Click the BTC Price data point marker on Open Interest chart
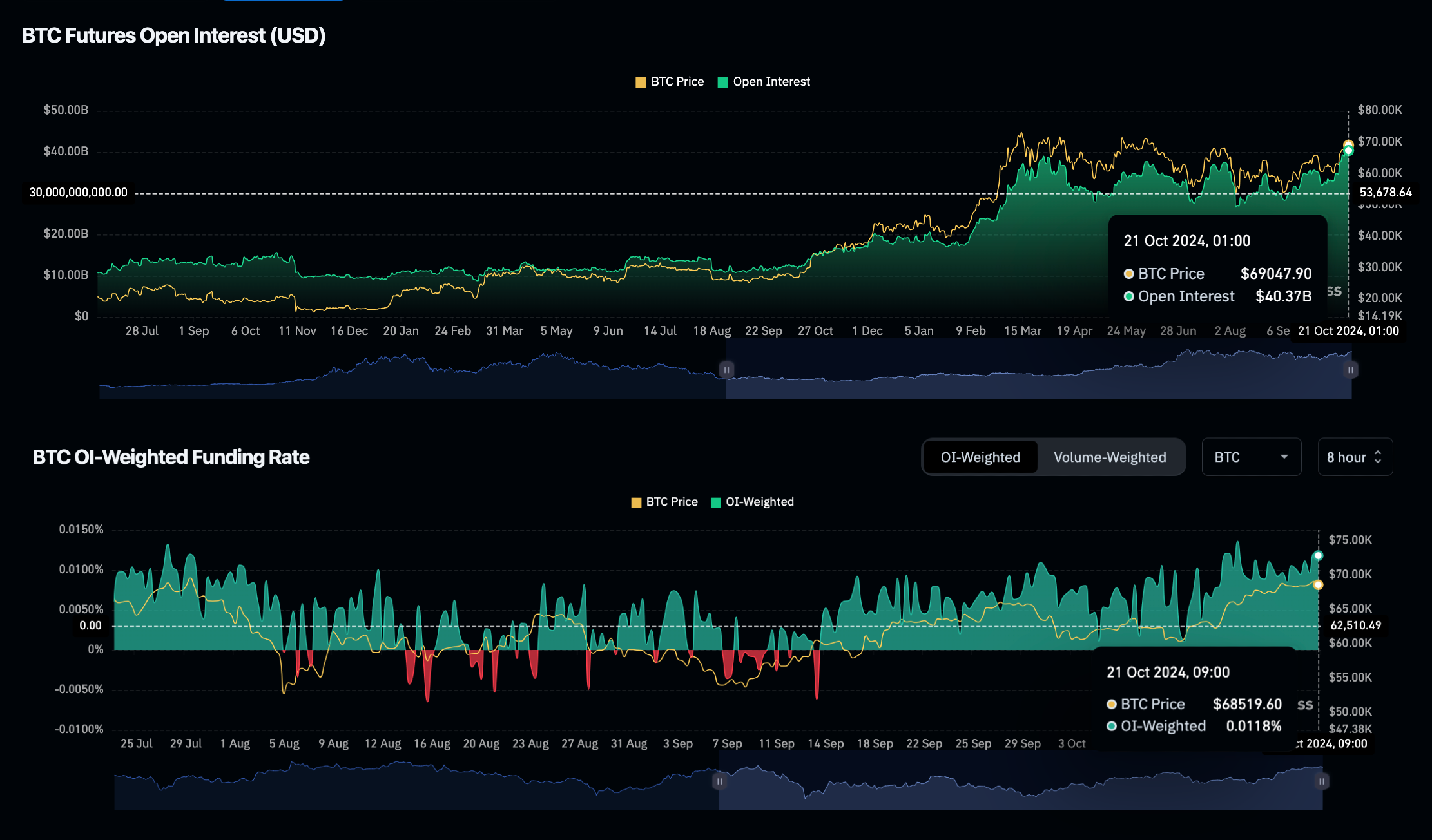1432x840 pixels. (1348, 145)
